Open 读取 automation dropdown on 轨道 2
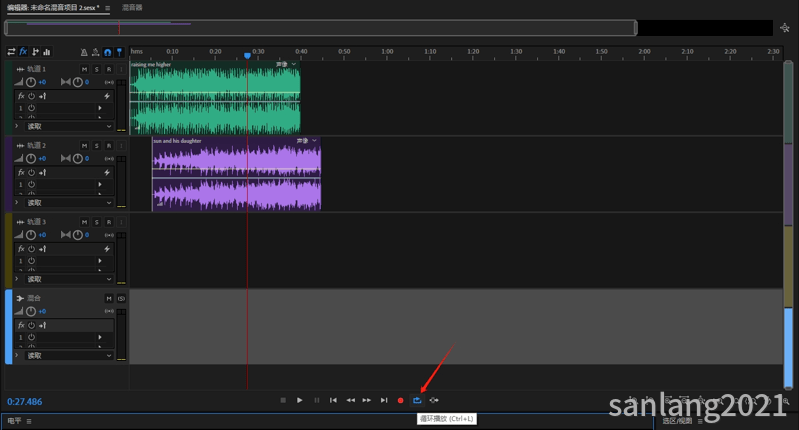The width and height of the screenshot is (799, 430). click(x=69, y=203)
